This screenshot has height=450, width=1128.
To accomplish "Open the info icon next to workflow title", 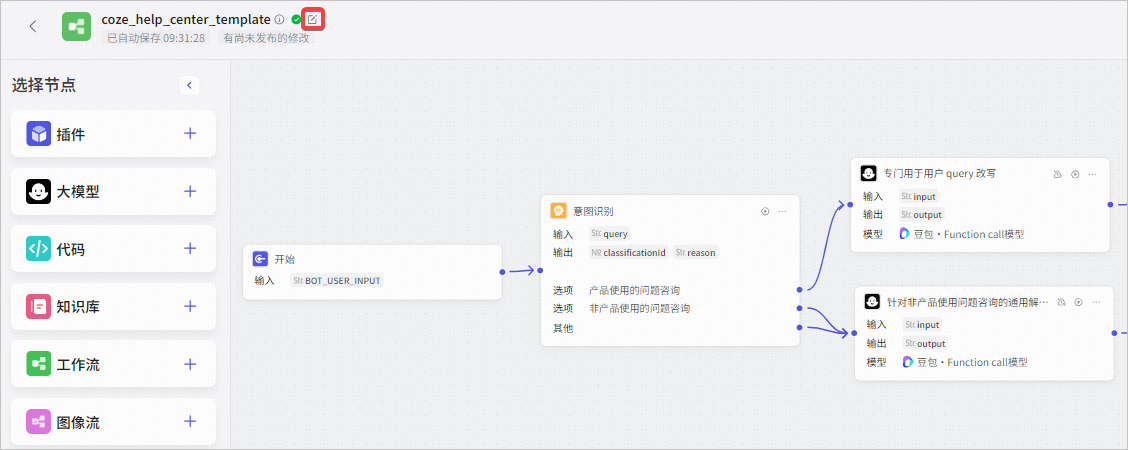I will [280, 19].
